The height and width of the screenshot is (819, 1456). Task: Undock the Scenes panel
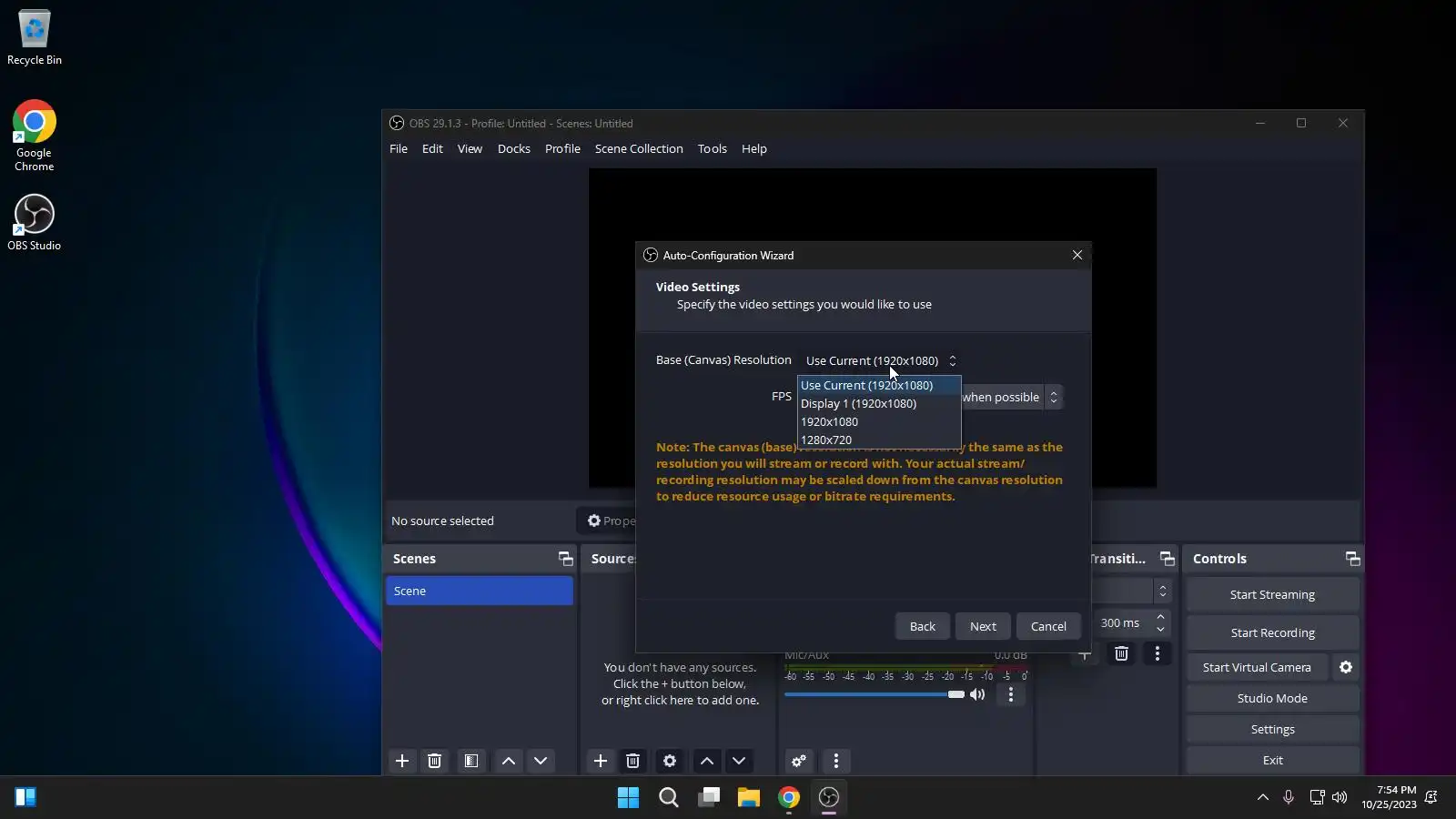[566, 559]
